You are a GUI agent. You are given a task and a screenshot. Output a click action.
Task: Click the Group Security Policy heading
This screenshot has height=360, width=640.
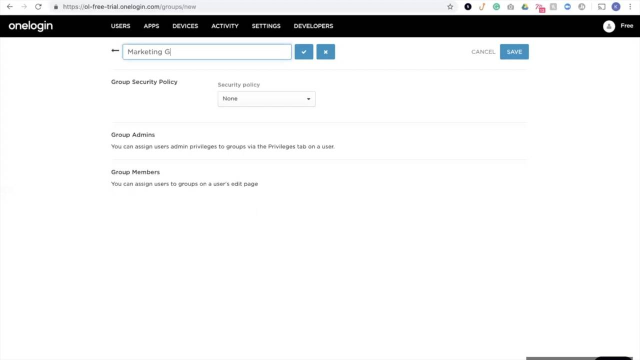tap(144, 82)
